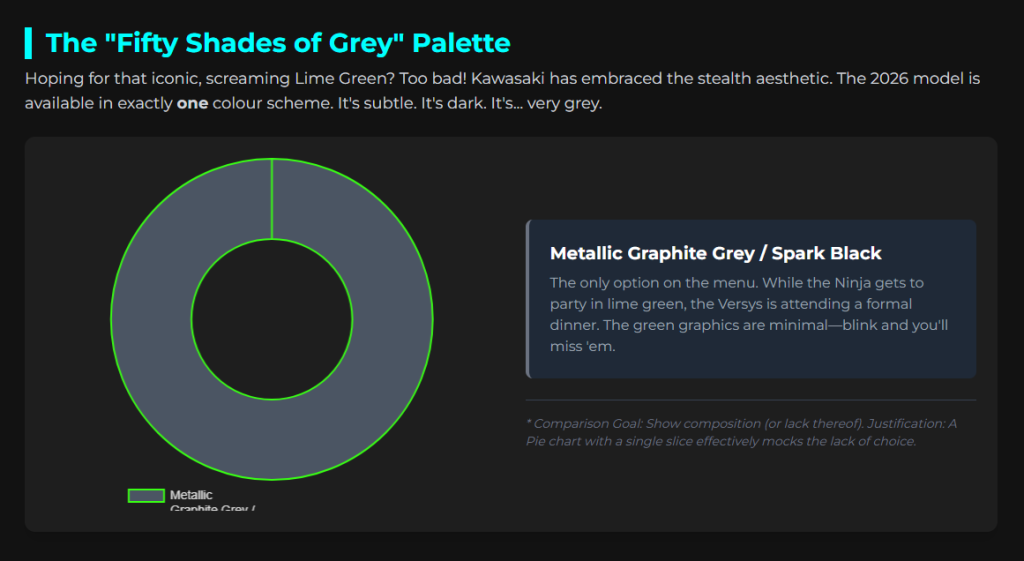The width and height of the screenshot is (1024, 561).
Task: Click the "Comparison Goal" footnote text
Action: pyautogui.click(x=741, y=432)
